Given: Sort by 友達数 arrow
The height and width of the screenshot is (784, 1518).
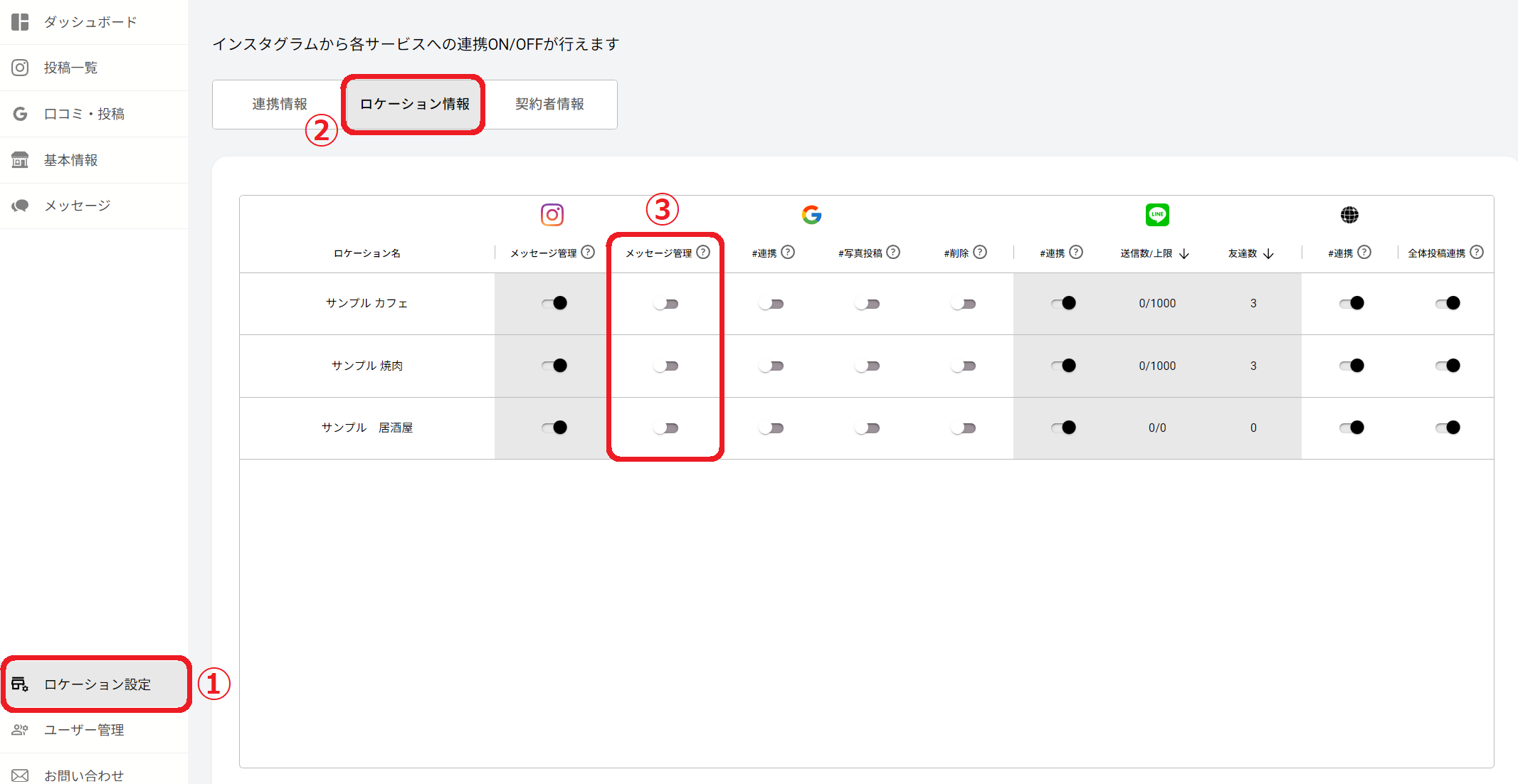Looking at the screenshot, I should (x=1268, y=254).
